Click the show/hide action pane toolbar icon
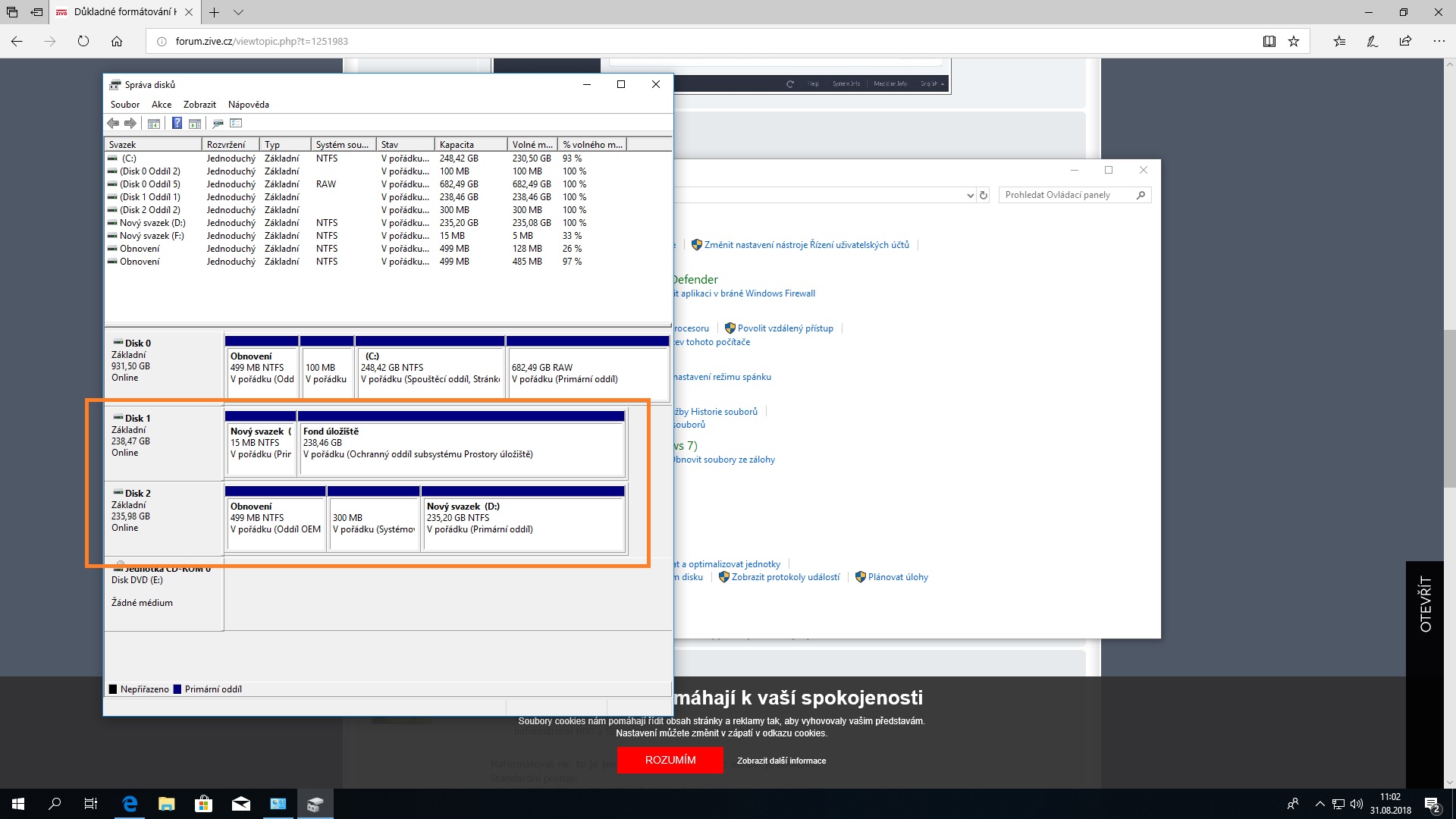Screen dimensions: 1456x819 [x=195, y=124]
